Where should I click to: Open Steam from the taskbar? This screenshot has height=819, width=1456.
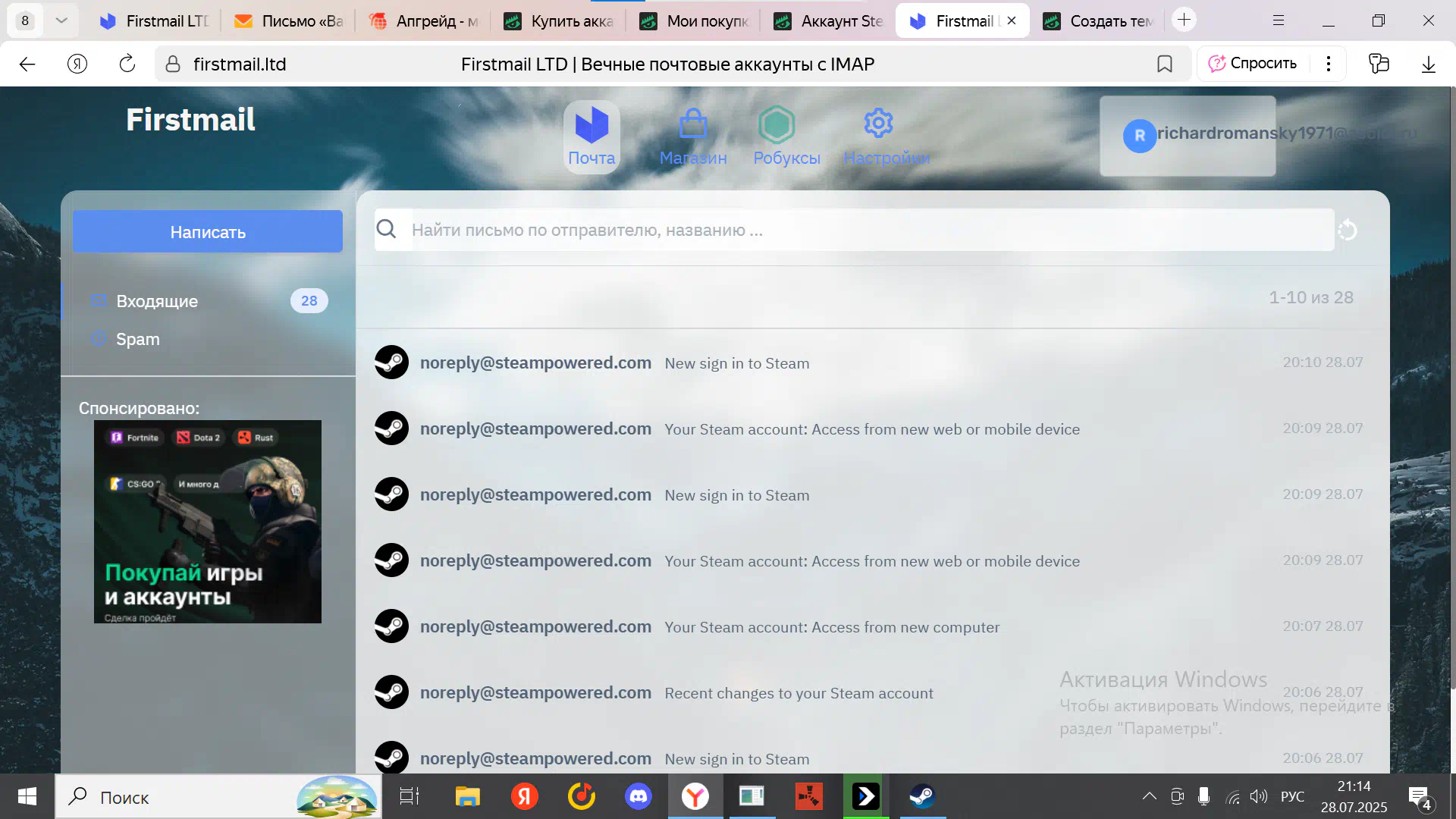pyautogui.click(x=922, y=796)
